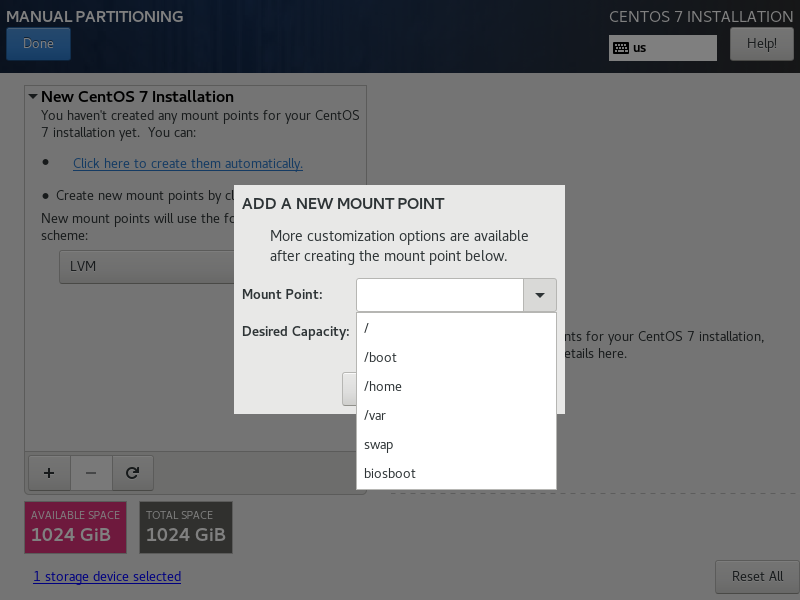Image resolution: width=800 pixels, height=600 pixels.
Task: Click the minus icon to remove mount point
Action: pyautogui.click(x=91, y=473)
